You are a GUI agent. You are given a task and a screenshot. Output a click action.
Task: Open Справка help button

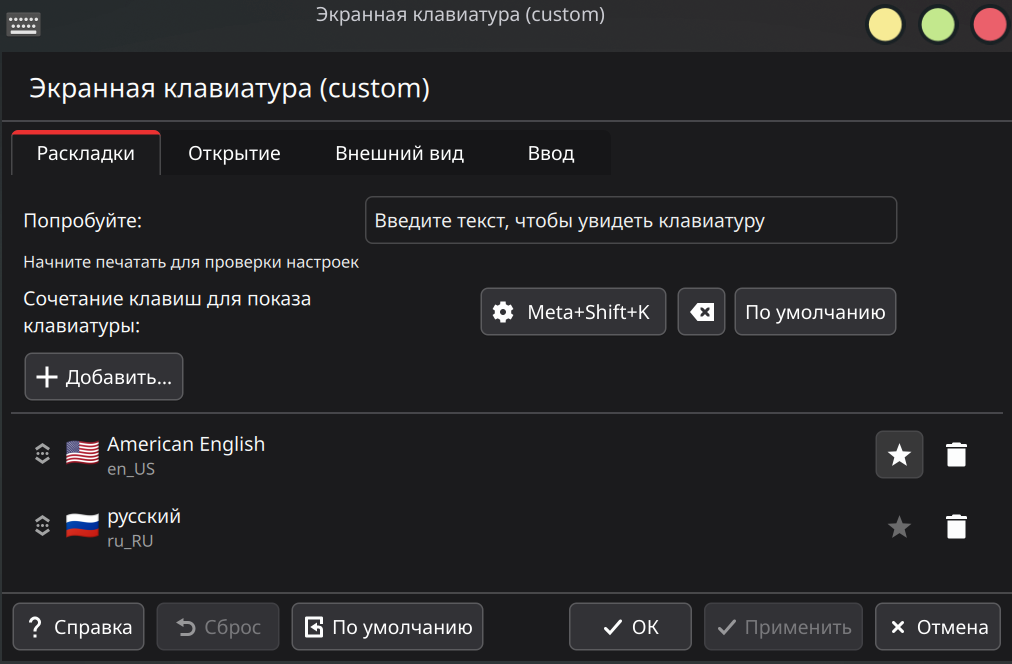[x=79, y=627]
